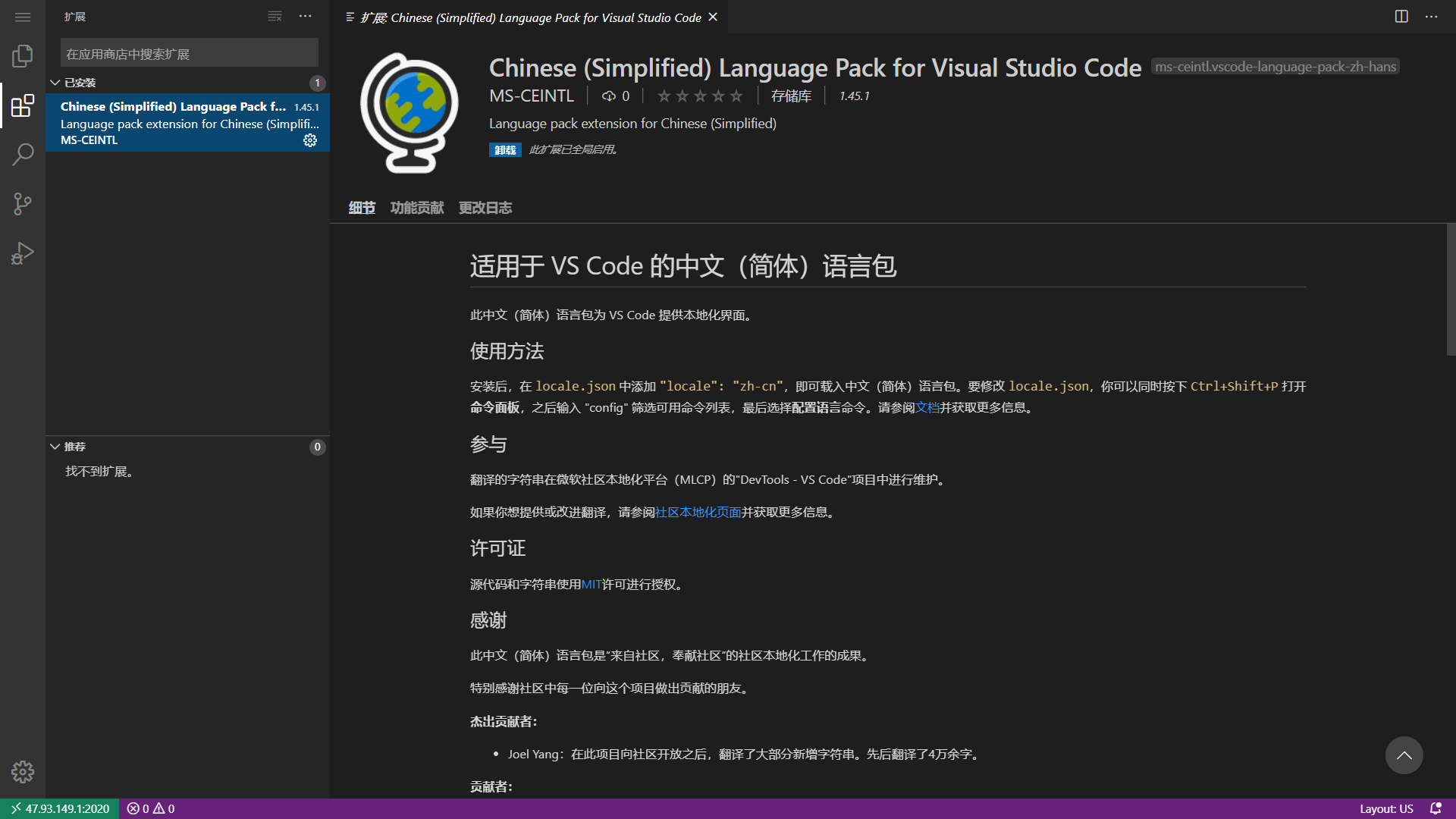Click the extension search input field
This screenshot has width=1456, height=819.
pos(190,54)
